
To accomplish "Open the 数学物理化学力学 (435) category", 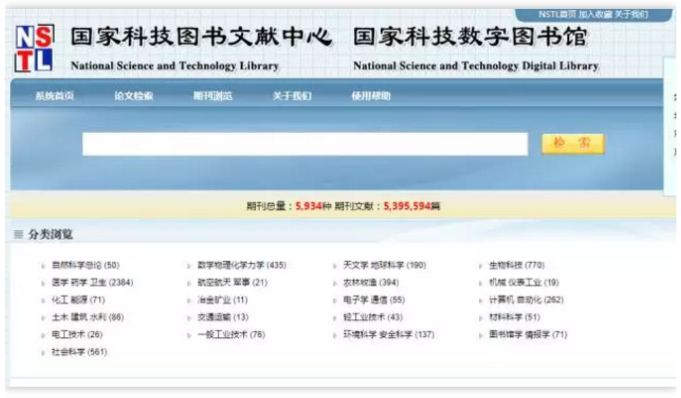I will tap(242, 265).
